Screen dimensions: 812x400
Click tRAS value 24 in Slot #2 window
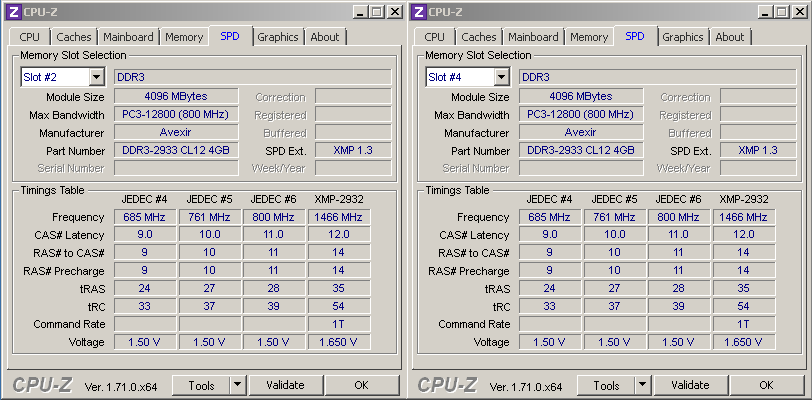144,288
